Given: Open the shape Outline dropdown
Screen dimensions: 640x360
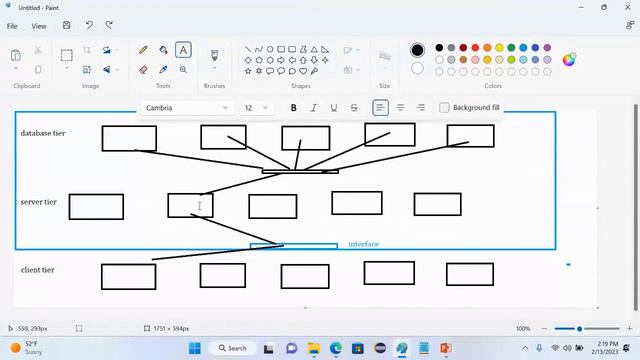Looking at the screenshot, I should point(351,50).
